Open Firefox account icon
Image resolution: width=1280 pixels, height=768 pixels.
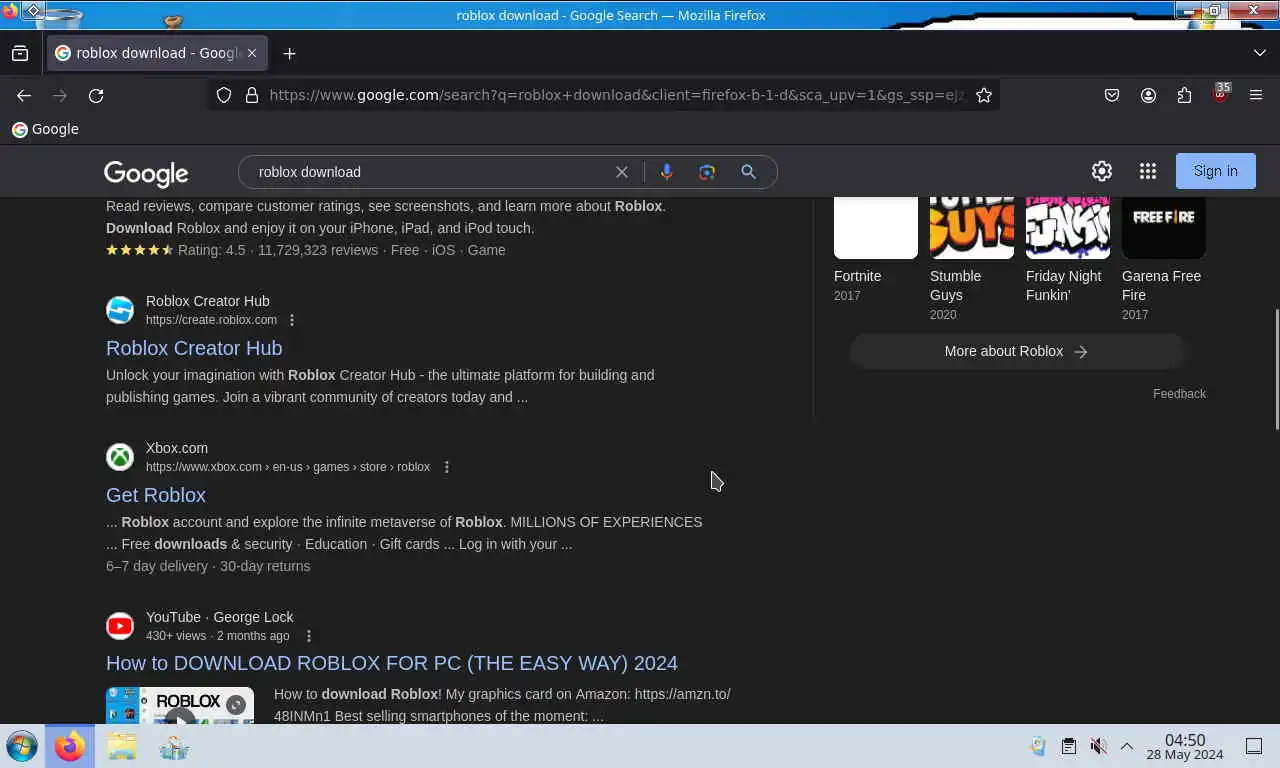pos(1148,95)
